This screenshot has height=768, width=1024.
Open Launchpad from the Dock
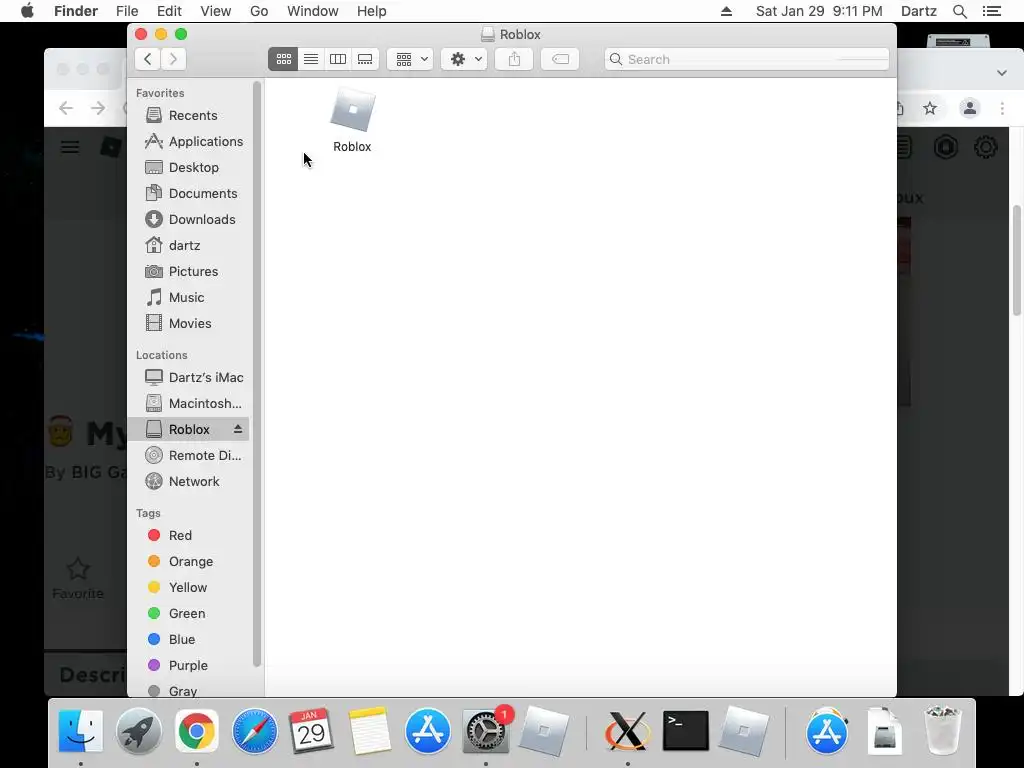(x=138, y=731)
